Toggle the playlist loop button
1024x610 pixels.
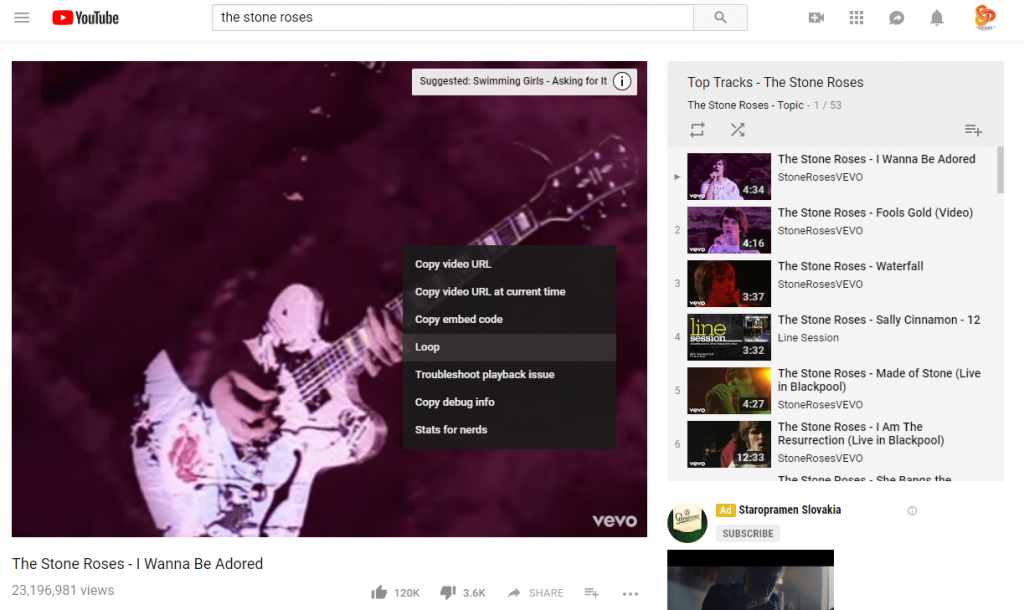(x=697, y=129)
